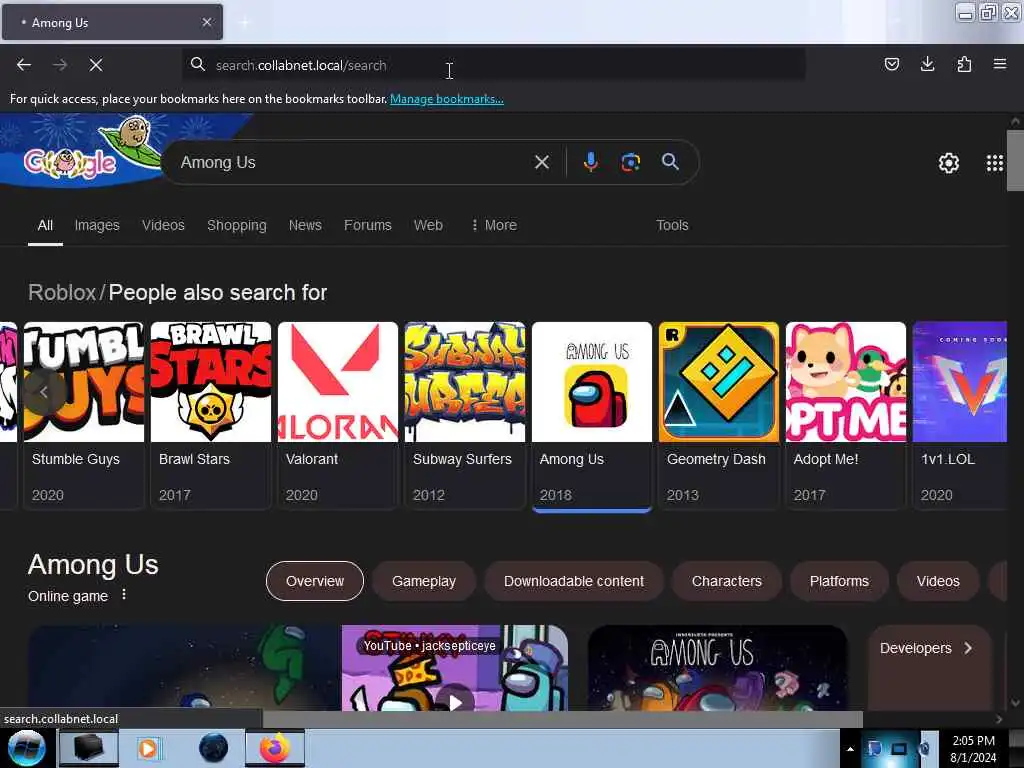
Task: Select the Platforms chip
Action: [x=839, y=581]
